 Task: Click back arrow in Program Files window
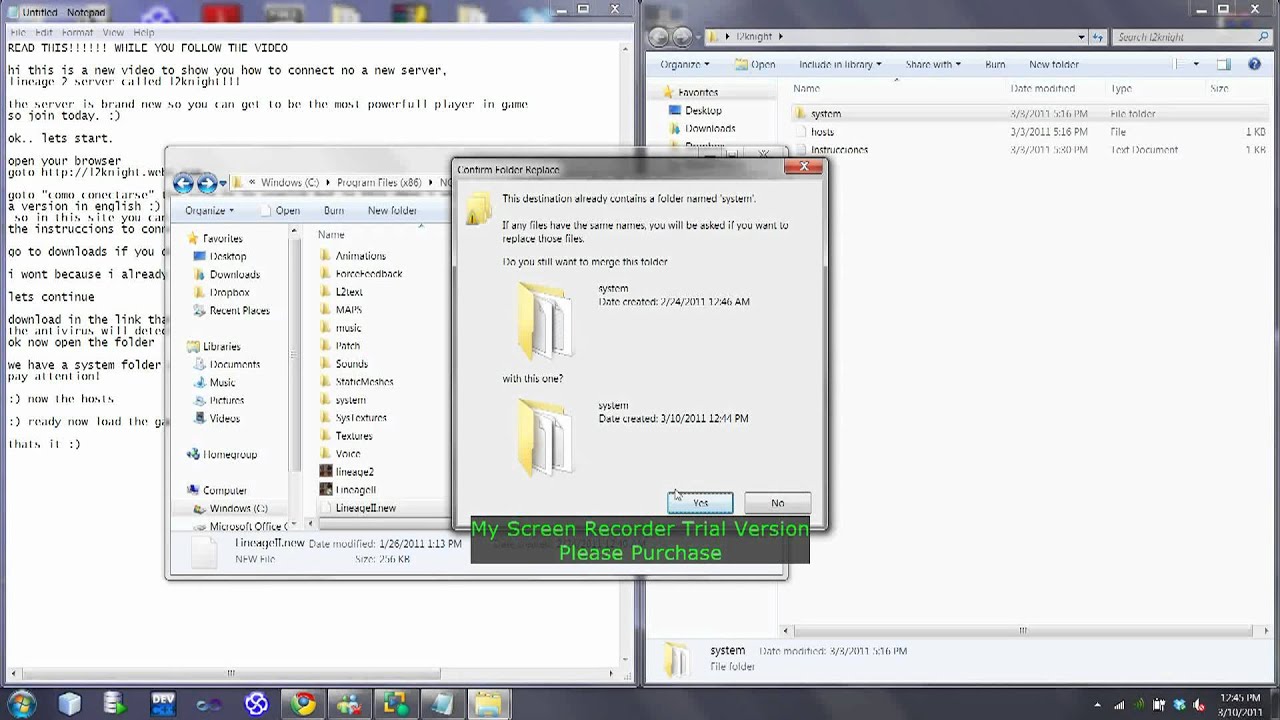click(183, 183)
